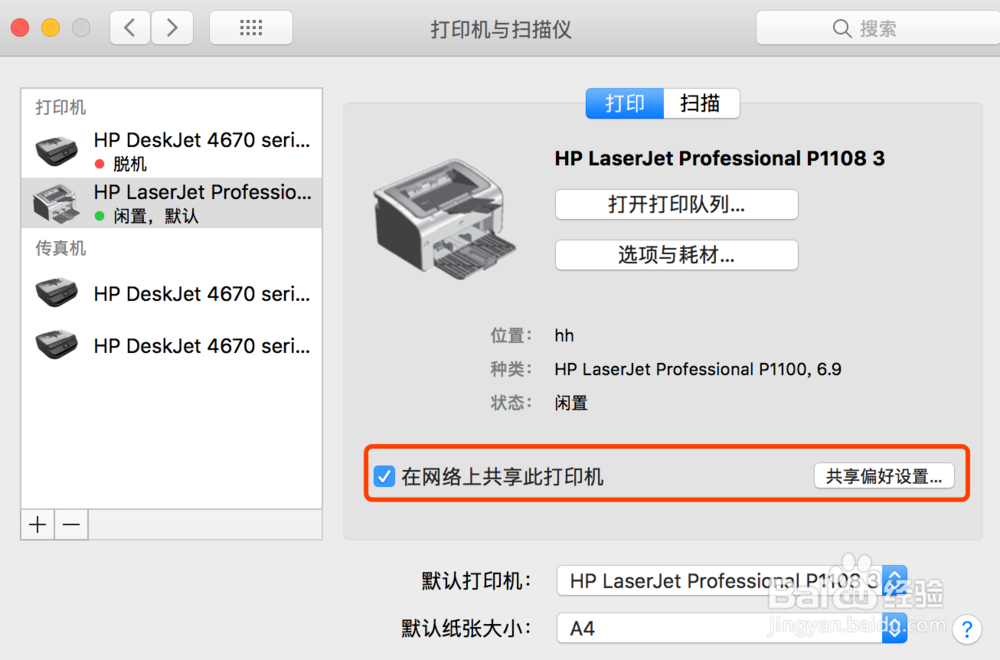Show all preferences grid icon

pyautogui.click(x=251, y=28)
